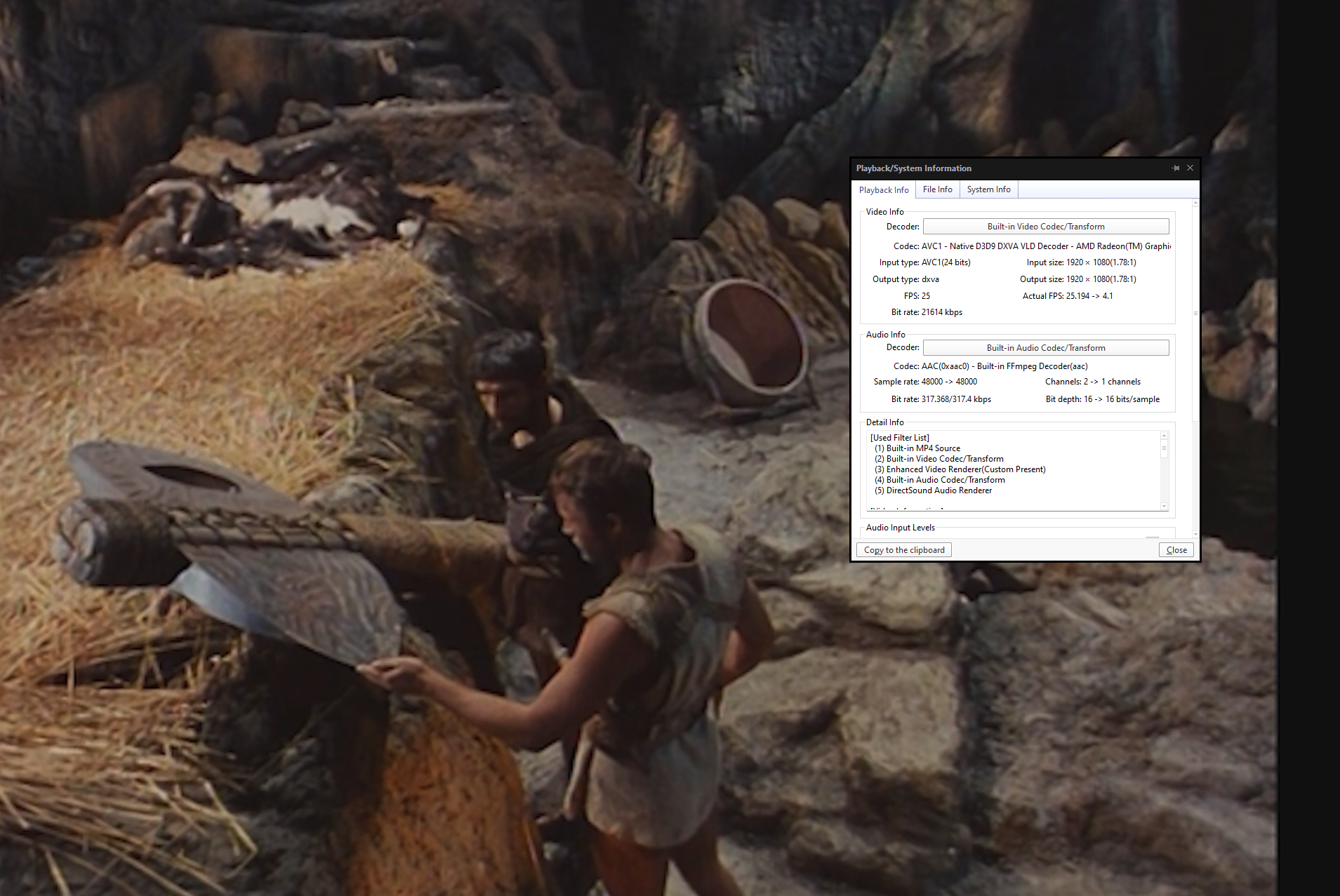Select the '(5) DirectSound Audio Renderer' line
The image size is (1340, 896).
[x=934, y=490]
